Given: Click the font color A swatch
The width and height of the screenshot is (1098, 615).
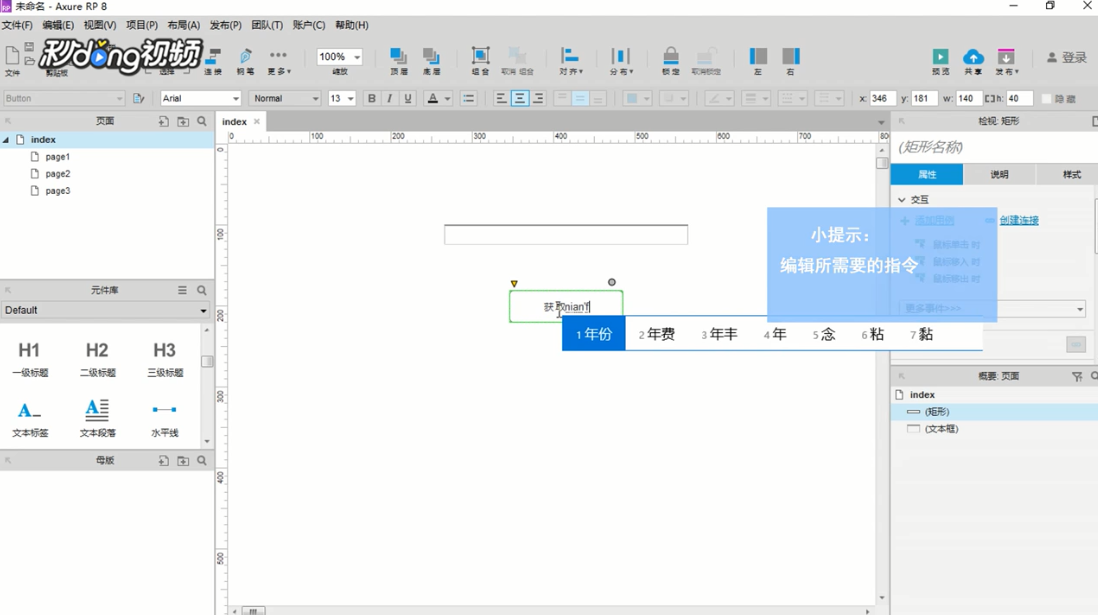Looking at the screenshot, I should point(433,99).
